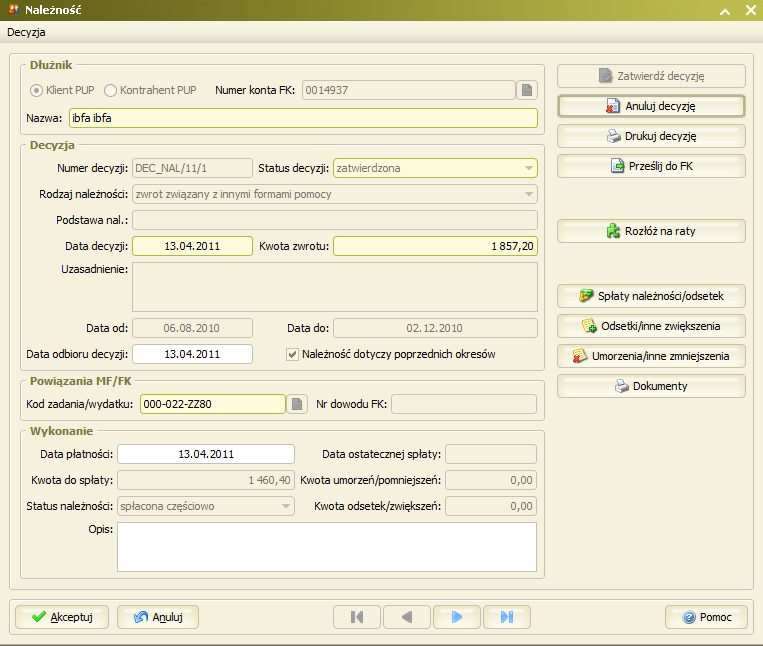Viewport: 763px width, 646px height.
Task: Click the Akceptuj button
Action: (62, 617)
